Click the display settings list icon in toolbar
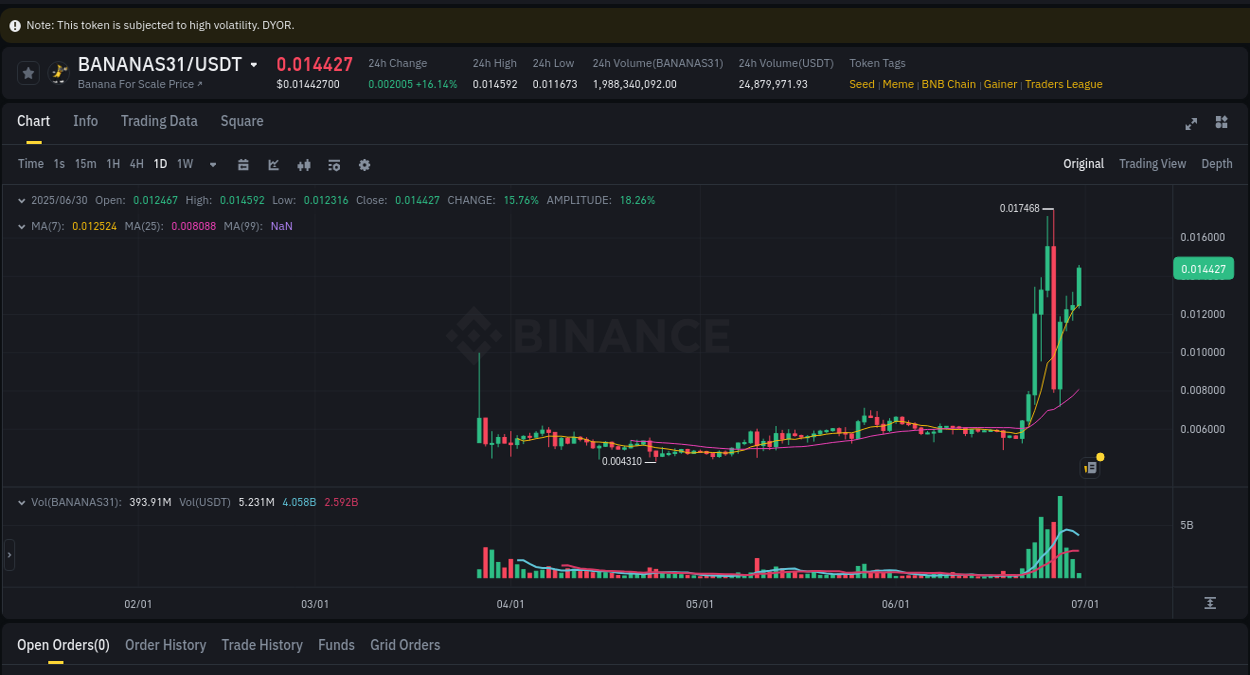 (x=333, y=164)
